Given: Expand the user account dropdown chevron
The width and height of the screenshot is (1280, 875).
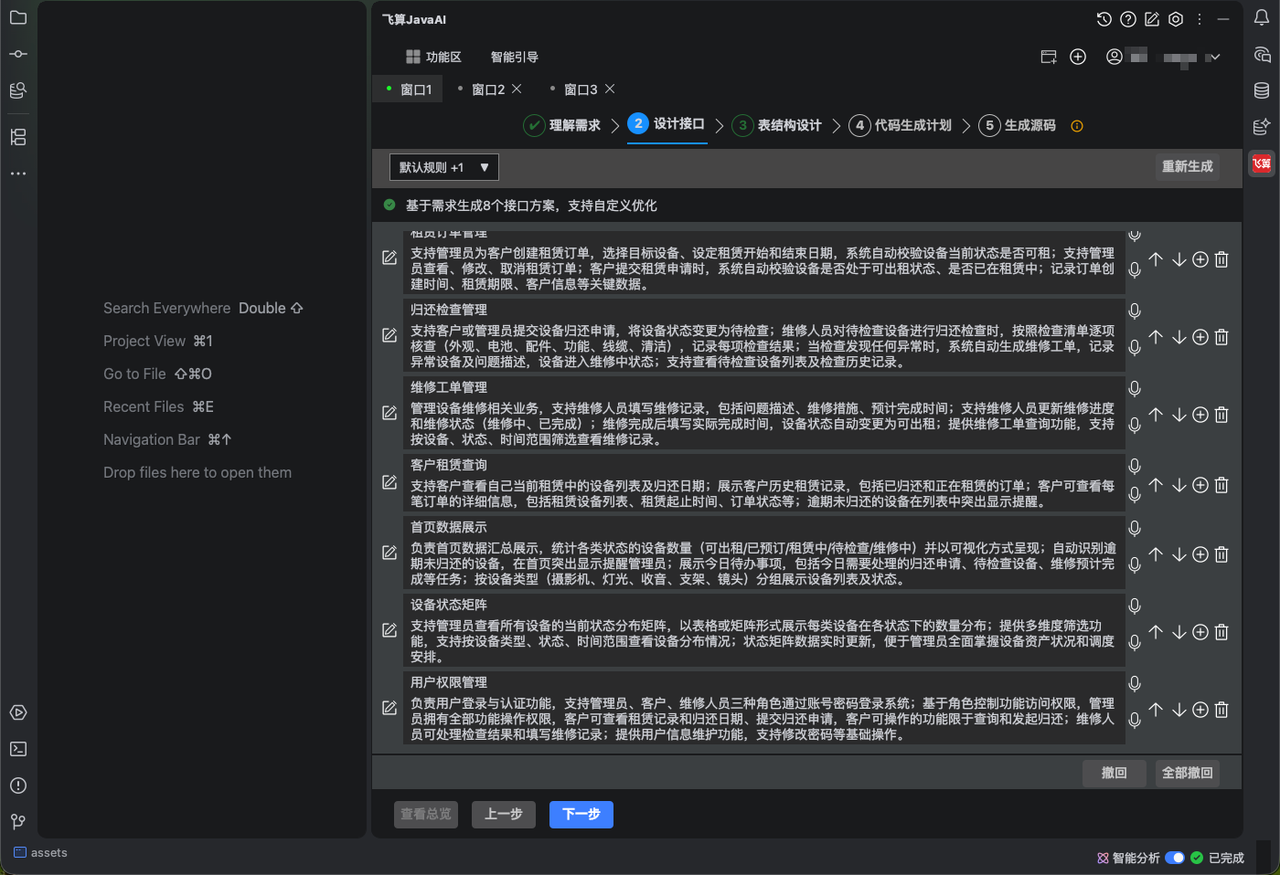Looking at the screenshot, I should coord(1215,58).
